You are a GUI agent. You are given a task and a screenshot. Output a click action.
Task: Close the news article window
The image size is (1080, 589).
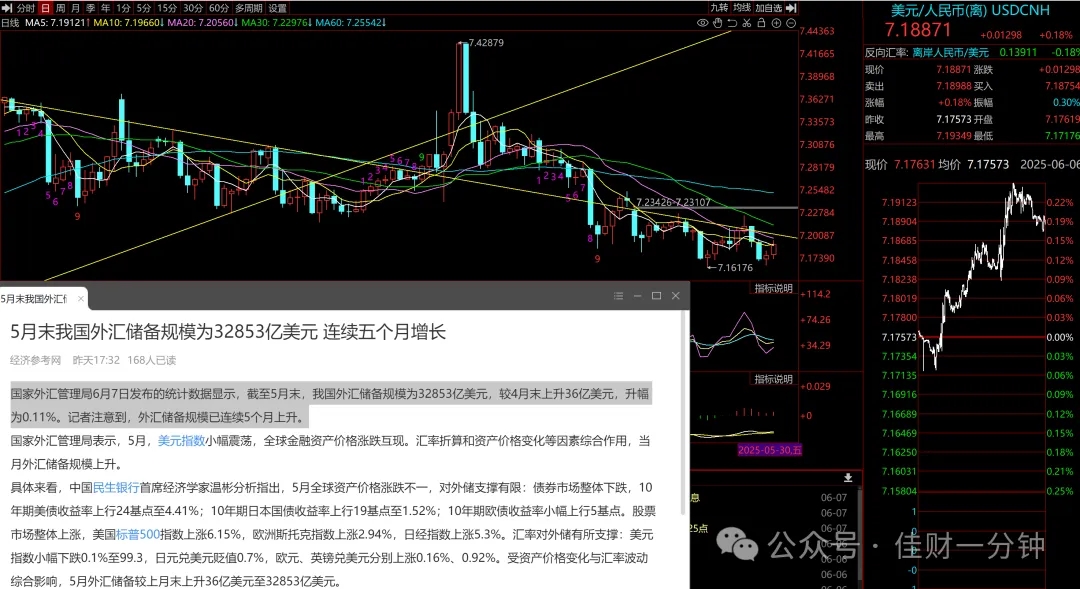[676, 296]
